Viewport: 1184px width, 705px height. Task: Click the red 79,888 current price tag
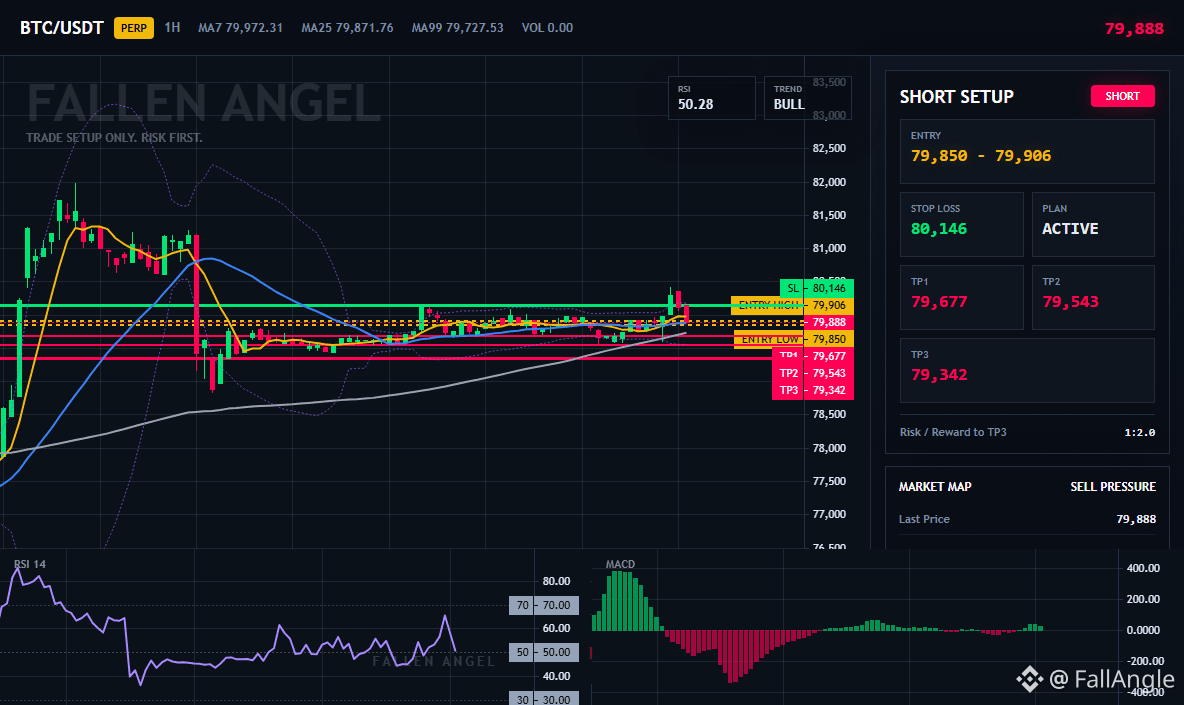(829, 322)
